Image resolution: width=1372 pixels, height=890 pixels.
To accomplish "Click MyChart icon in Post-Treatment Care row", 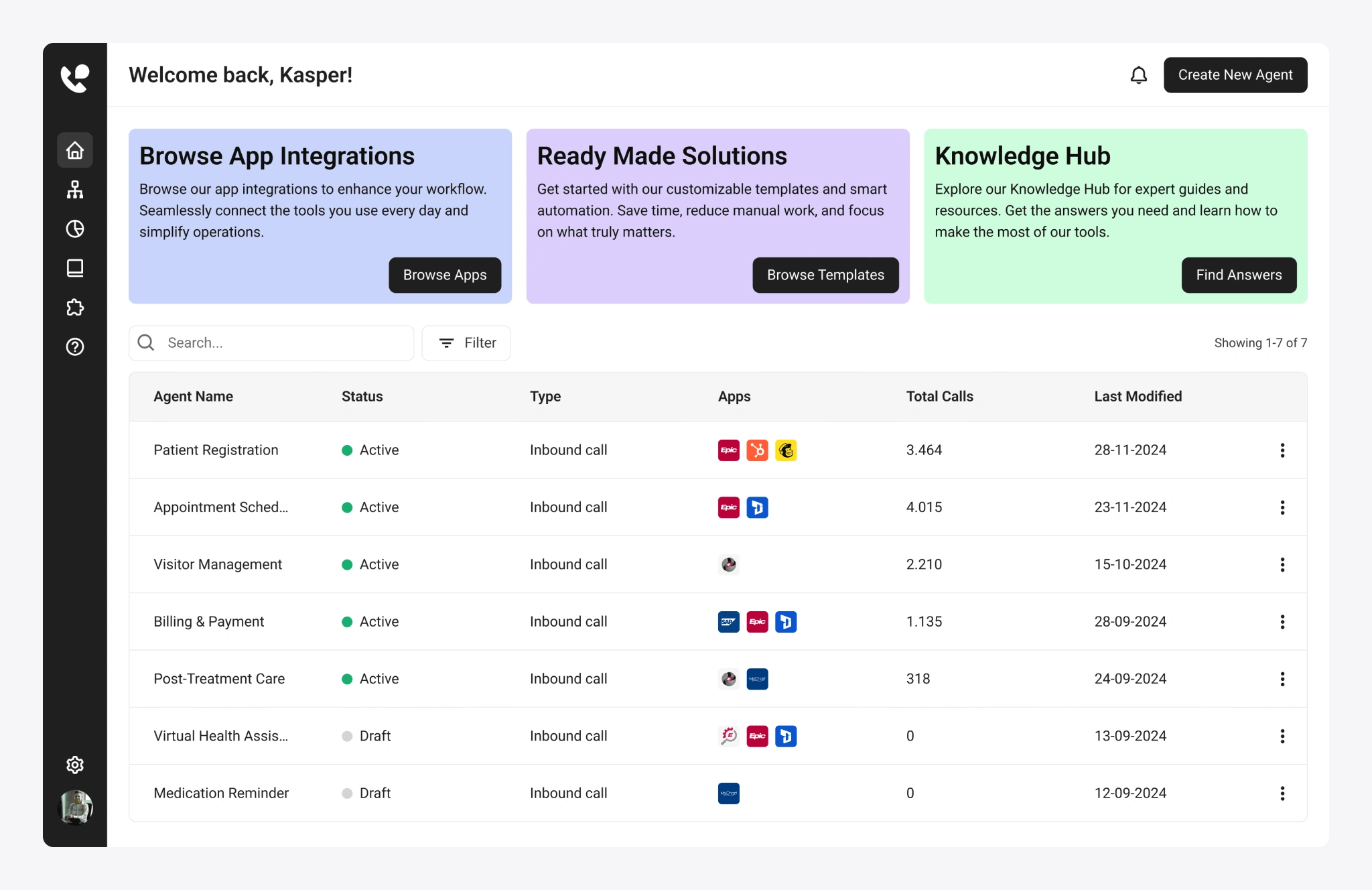I will [x=757, y=679].
